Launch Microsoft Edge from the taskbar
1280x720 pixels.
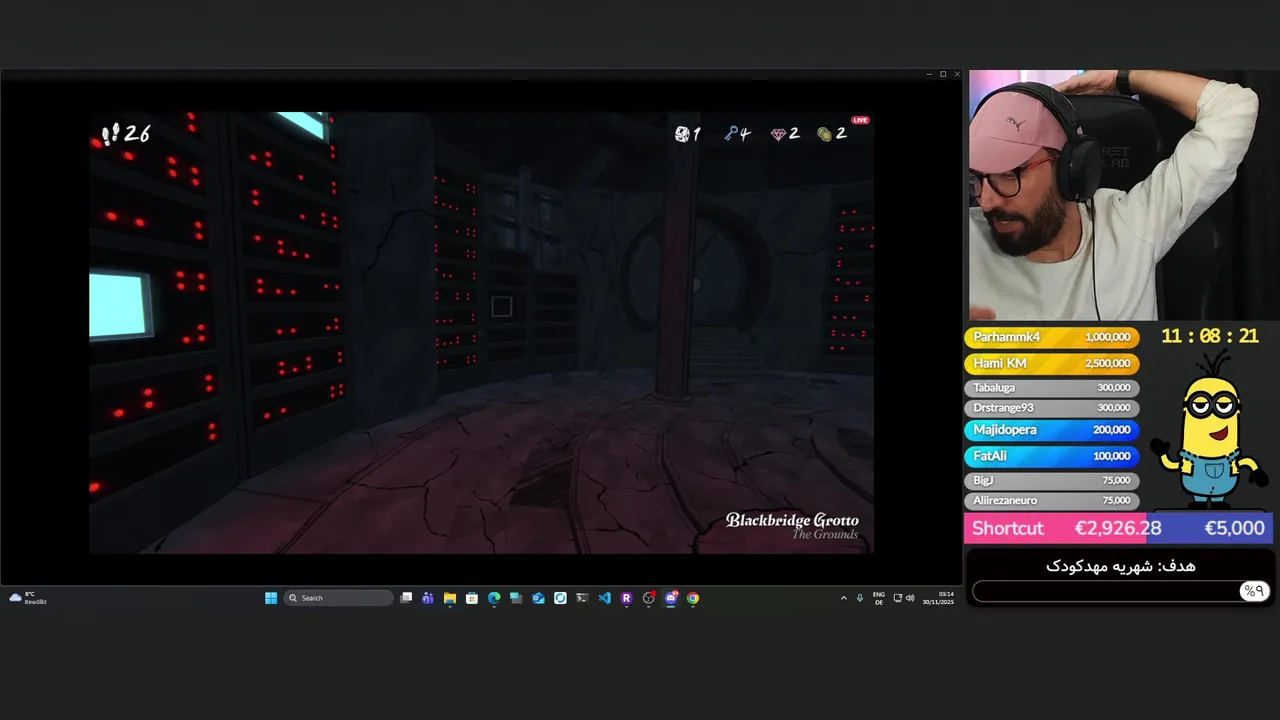click(494, 598)
